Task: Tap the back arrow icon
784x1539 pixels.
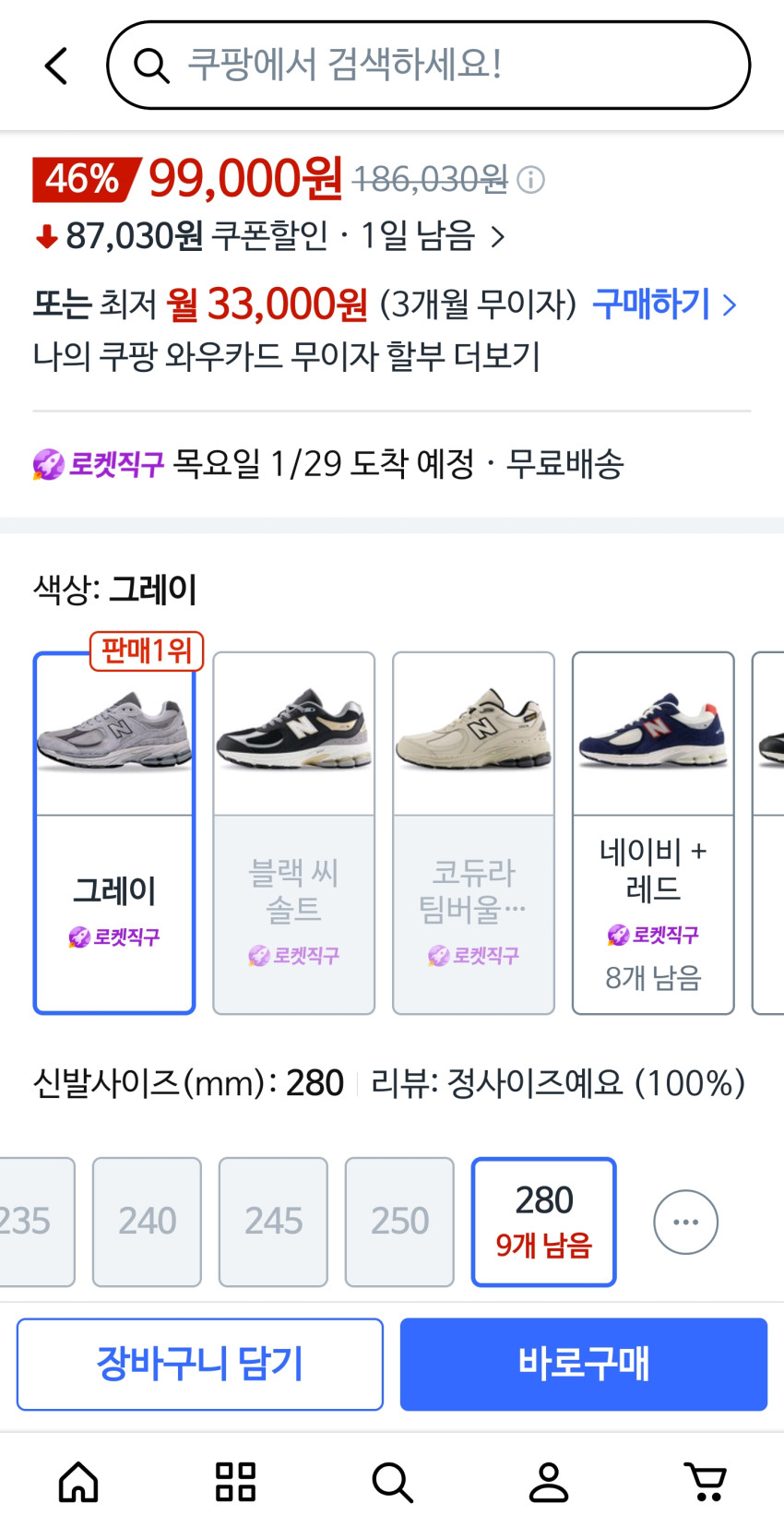Action: [57, 66]
